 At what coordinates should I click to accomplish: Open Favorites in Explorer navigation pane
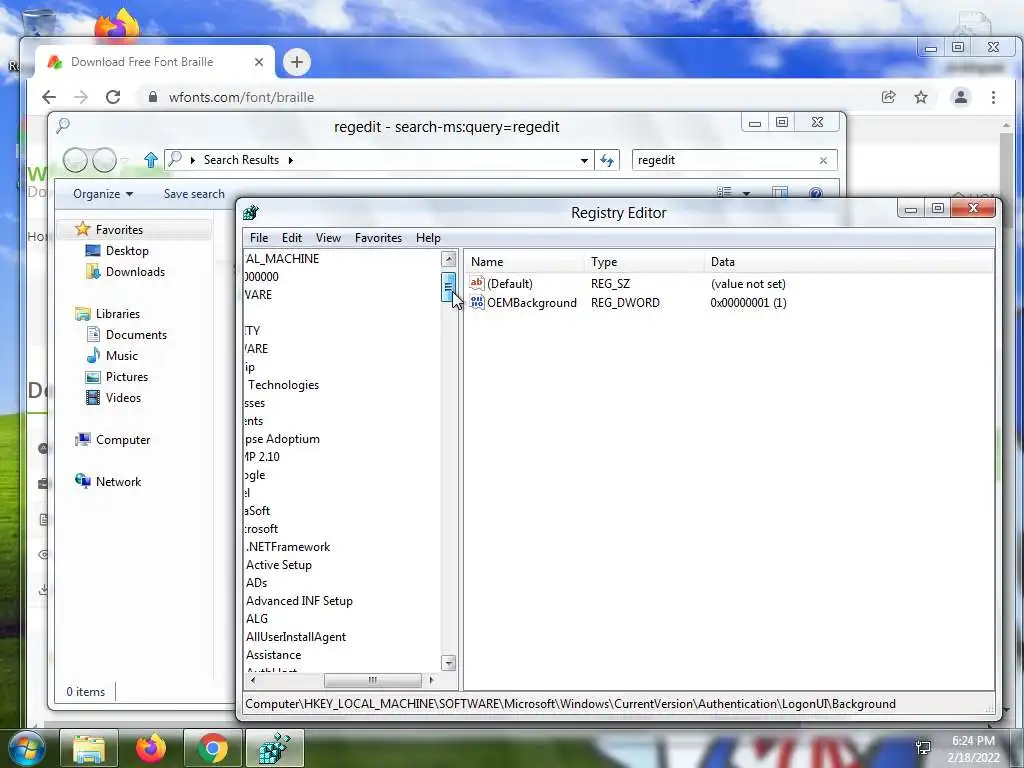point(119,230)
